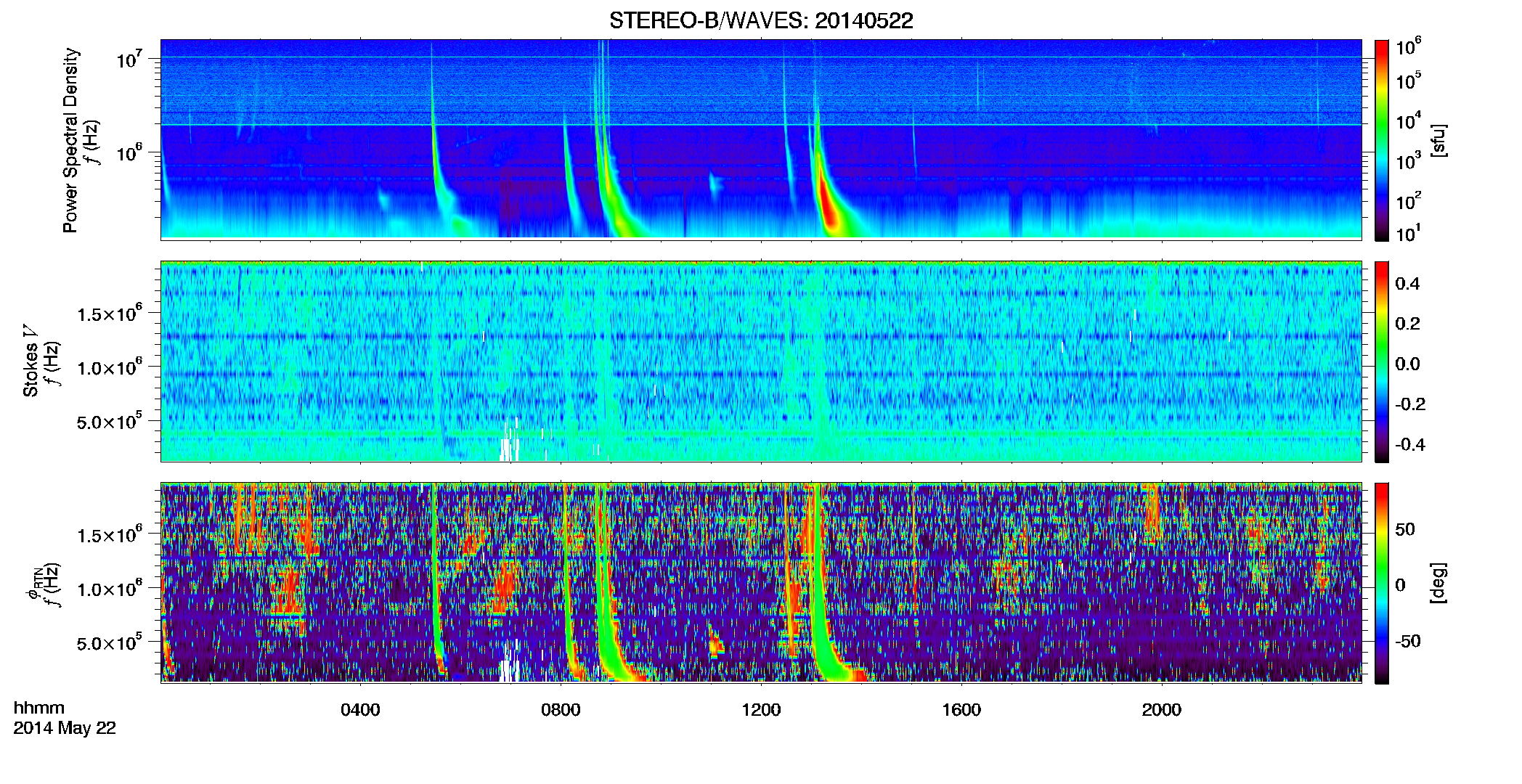Click the Stokes V colorbar tick 0.0
The width and height of the screenshot is (1522, 784).
pos(1407,364)
